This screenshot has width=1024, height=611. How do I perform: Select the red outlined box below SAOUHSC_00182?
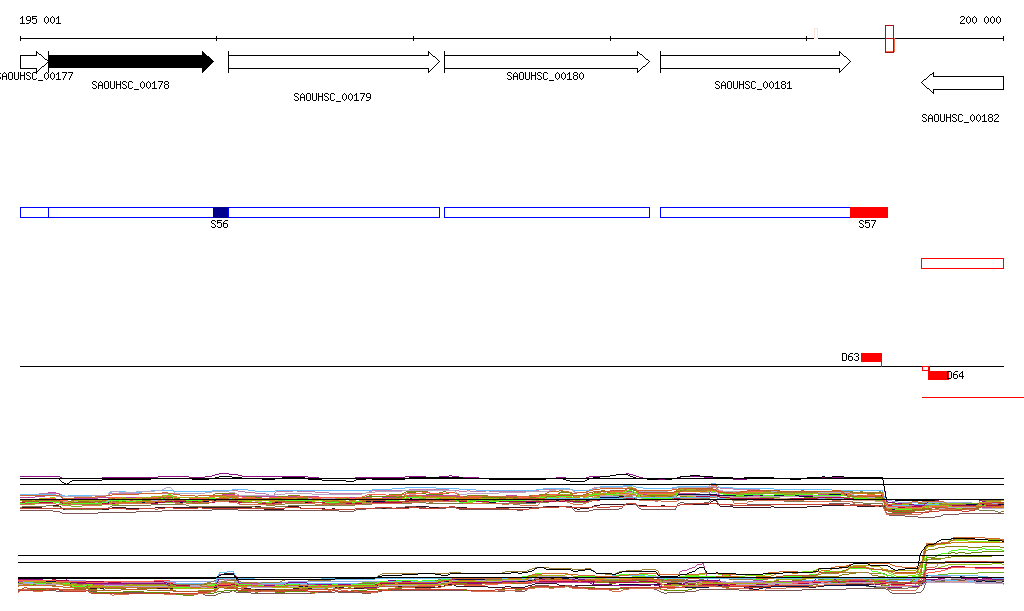pos(961,263)
